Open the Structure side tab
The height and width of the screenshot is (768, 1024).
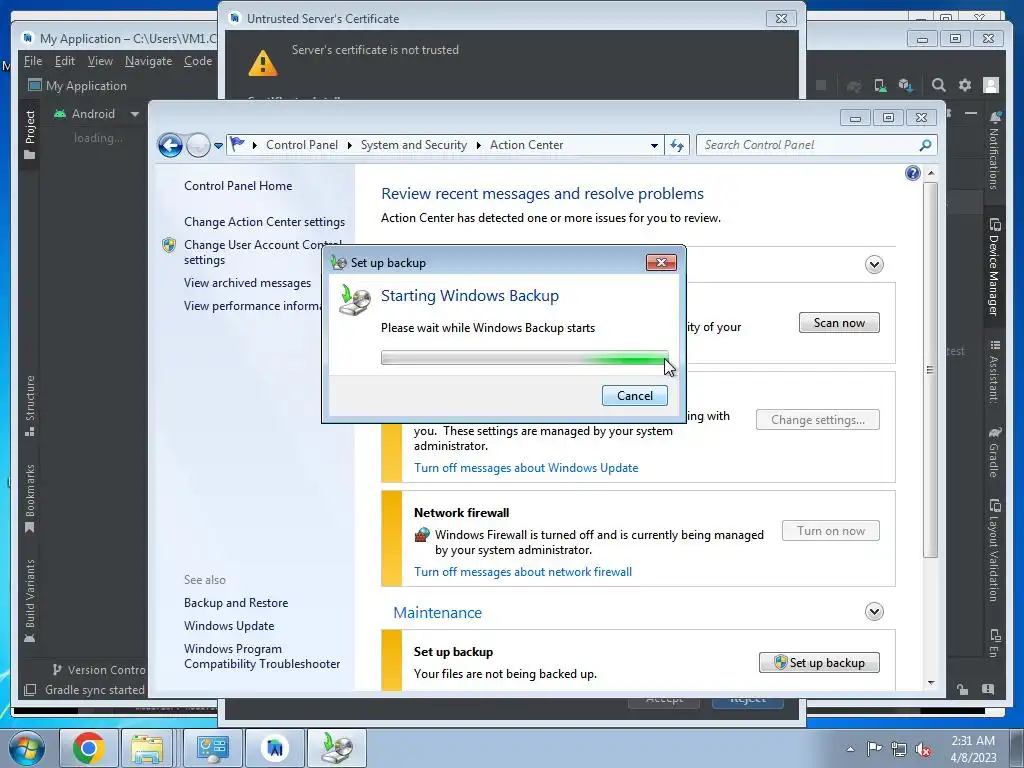pos(29,406)
